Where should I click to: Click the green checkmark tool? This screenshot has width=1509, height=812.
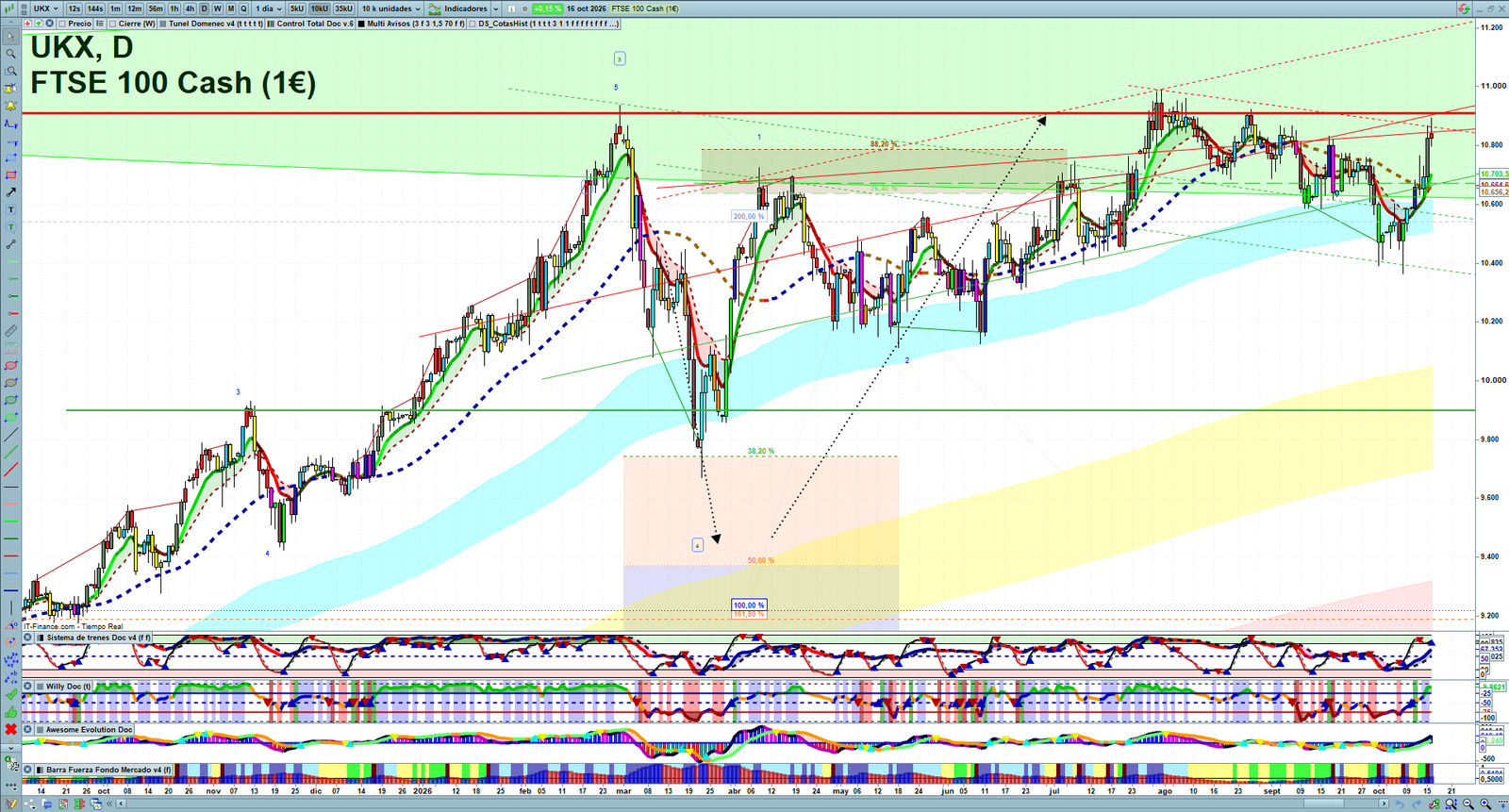pos(10,695)
